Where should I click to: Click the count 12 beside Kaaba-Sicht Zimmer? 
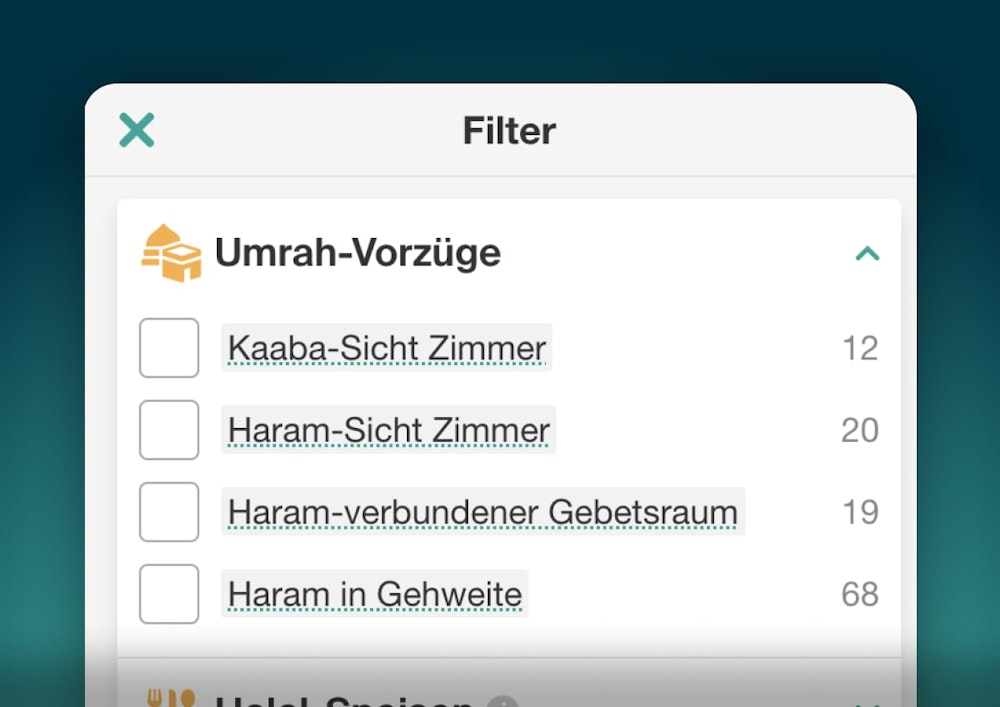860,348
